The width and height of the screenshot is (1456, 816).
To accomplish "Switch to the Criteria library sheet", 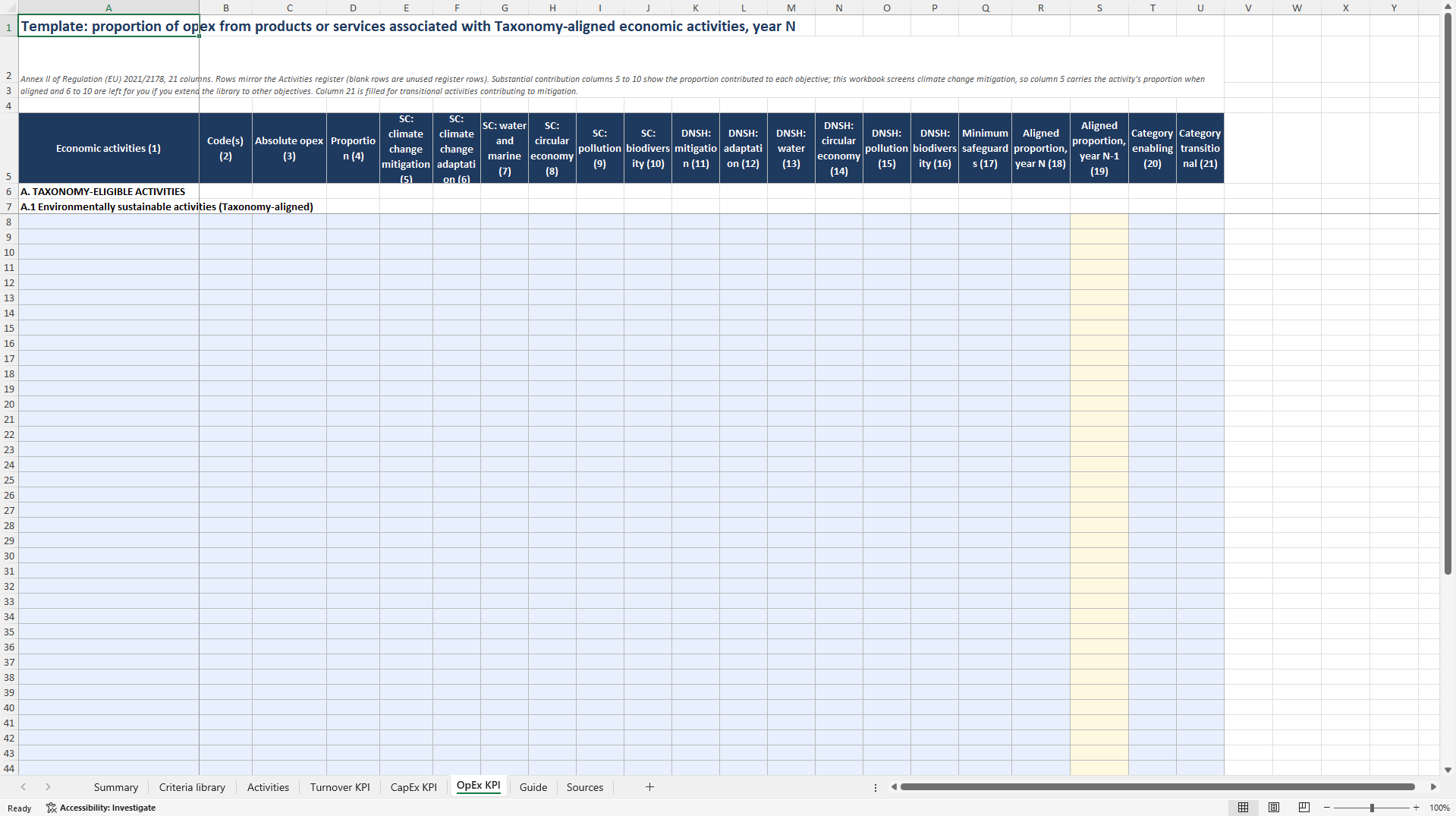I will coord(192,787).
